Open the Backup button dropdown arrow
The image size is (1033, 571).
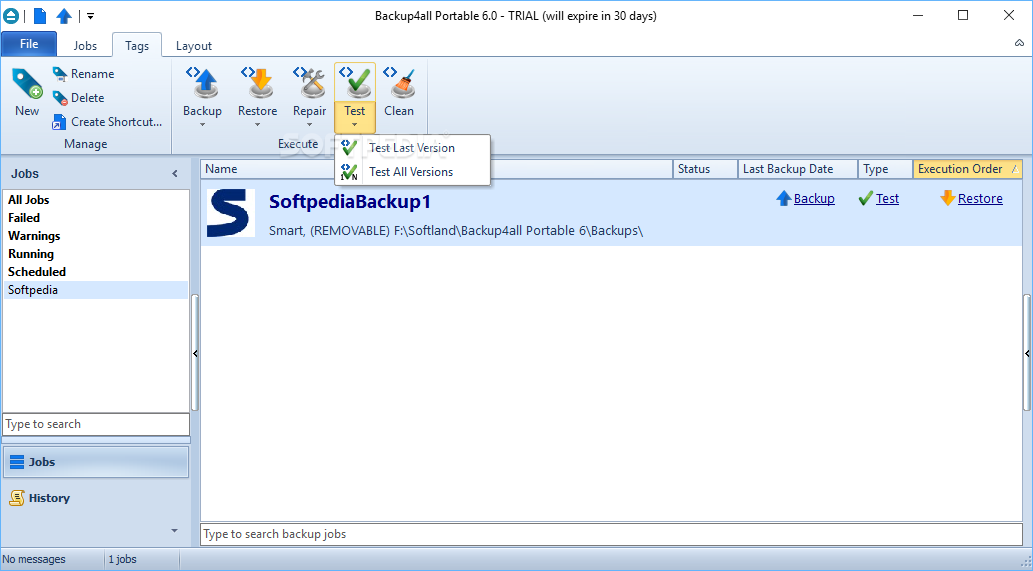click(202, 125)
